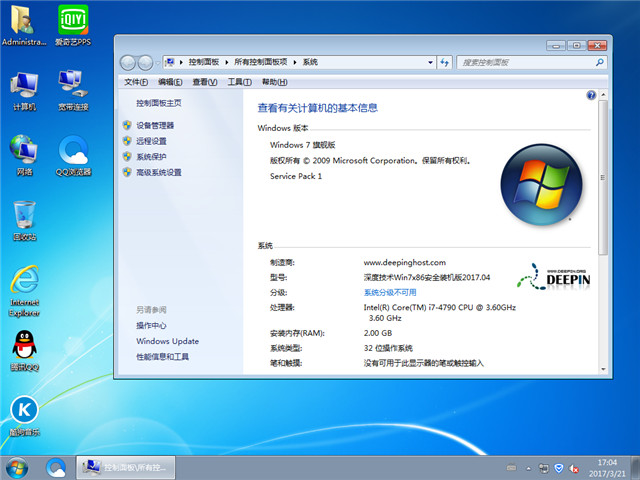Click the scrollbar down arrow

[x=603, y=369]
